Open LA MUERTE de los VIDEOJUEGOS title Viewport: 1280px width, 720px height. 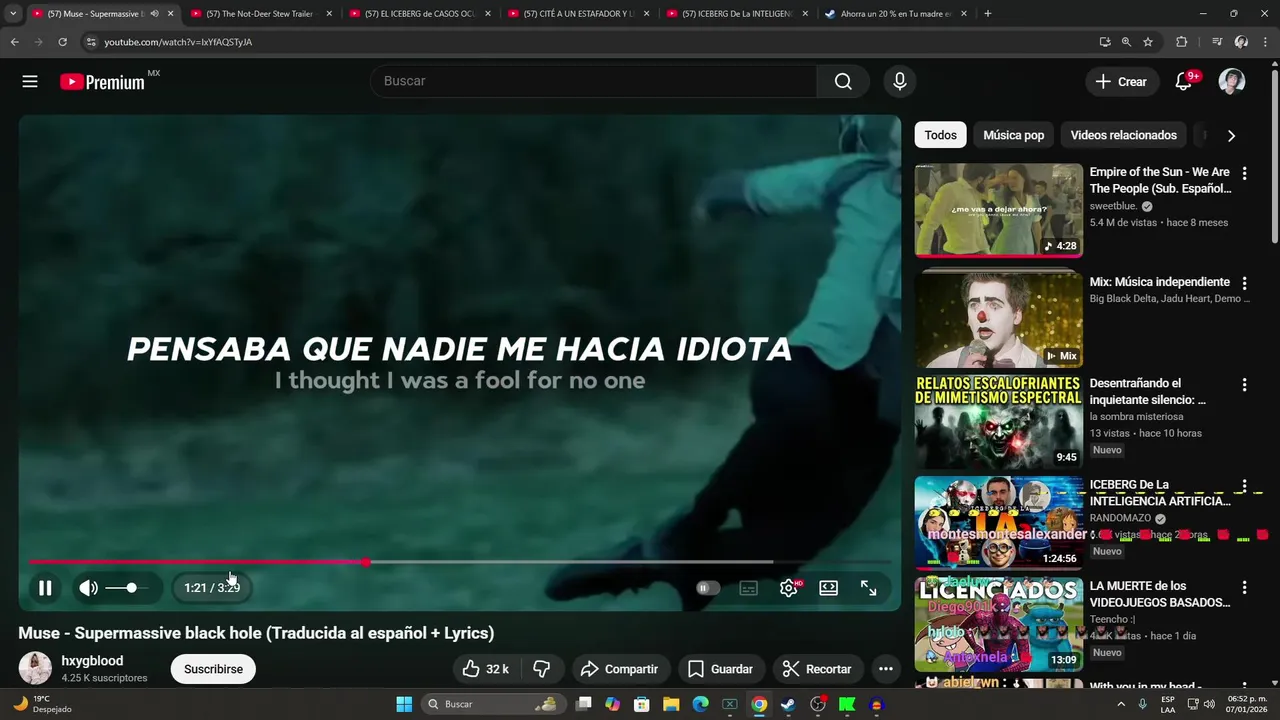[x=1160, y=594]
